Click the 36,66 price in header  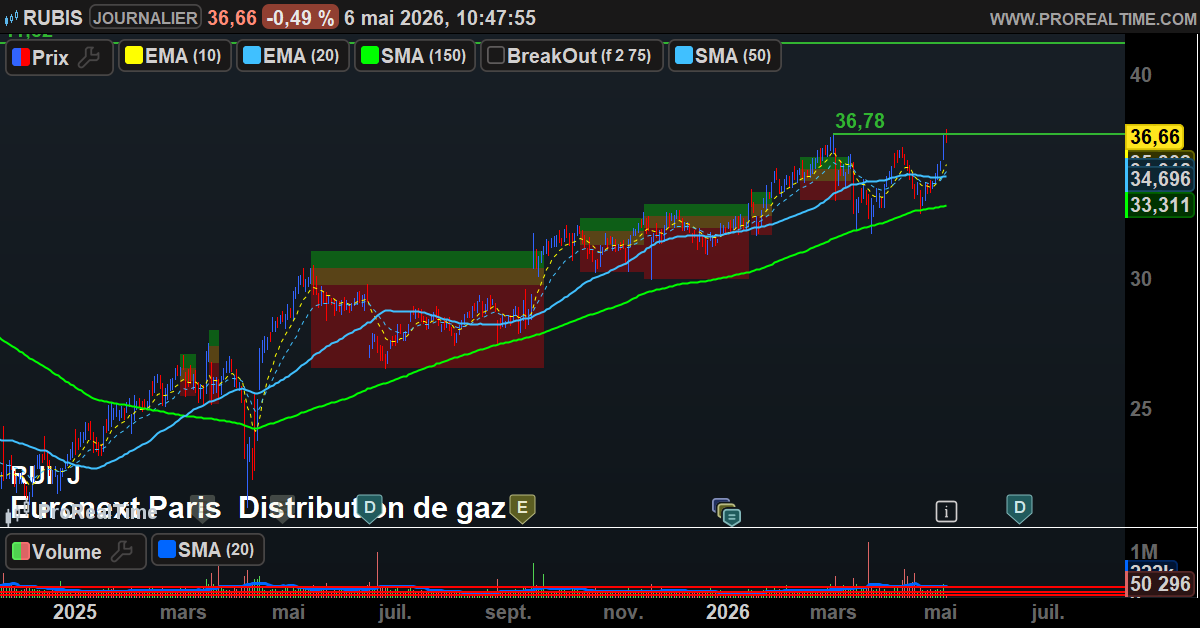point(232,17)
